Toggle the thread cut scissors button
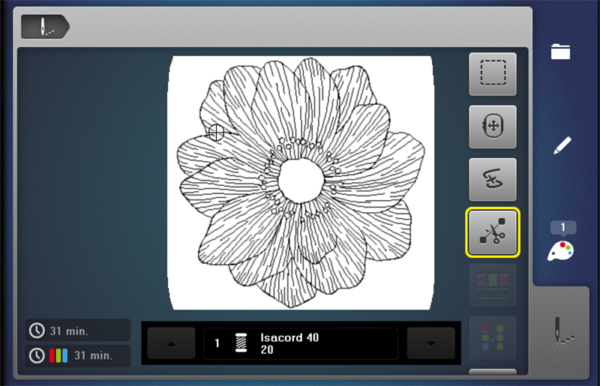The width and height of the screenshot is (600, 386). tap(493, 232)
